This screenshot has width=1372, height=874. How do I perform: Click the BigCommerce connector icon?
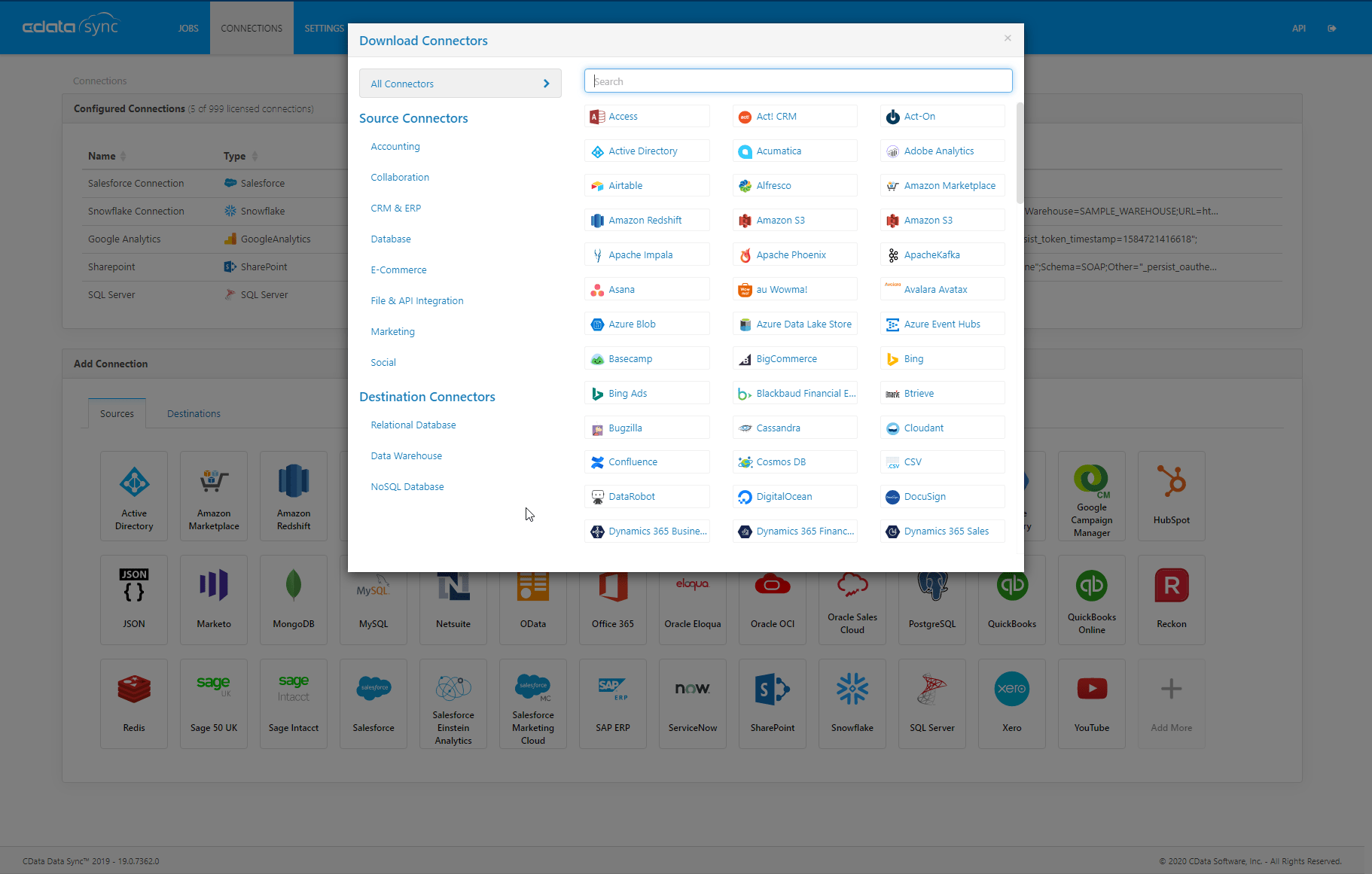(x=745, y=359)
